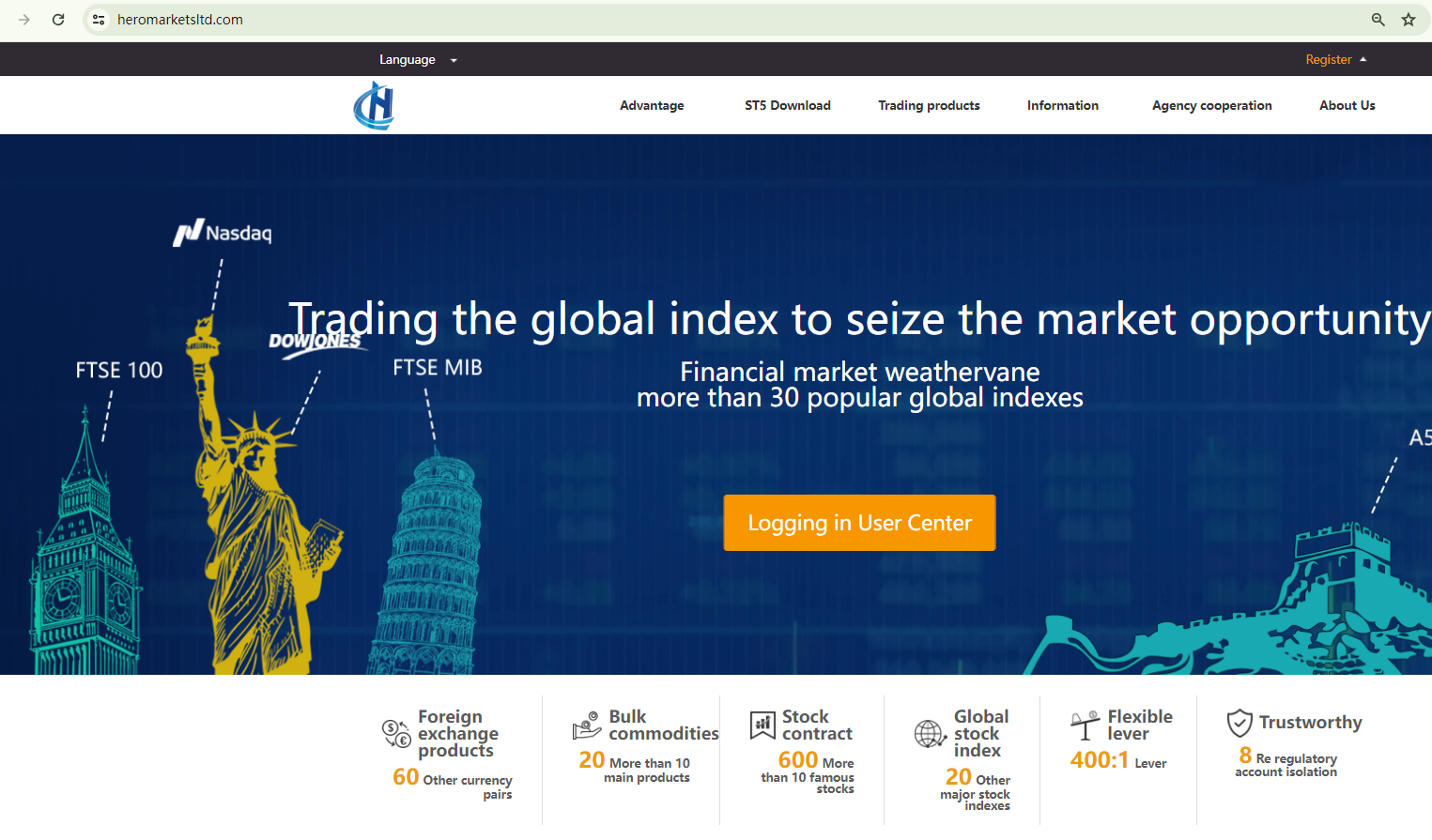Click Logging in User Center button
1432x840 pixels.
pyautogui.click(x=859, y=523)
